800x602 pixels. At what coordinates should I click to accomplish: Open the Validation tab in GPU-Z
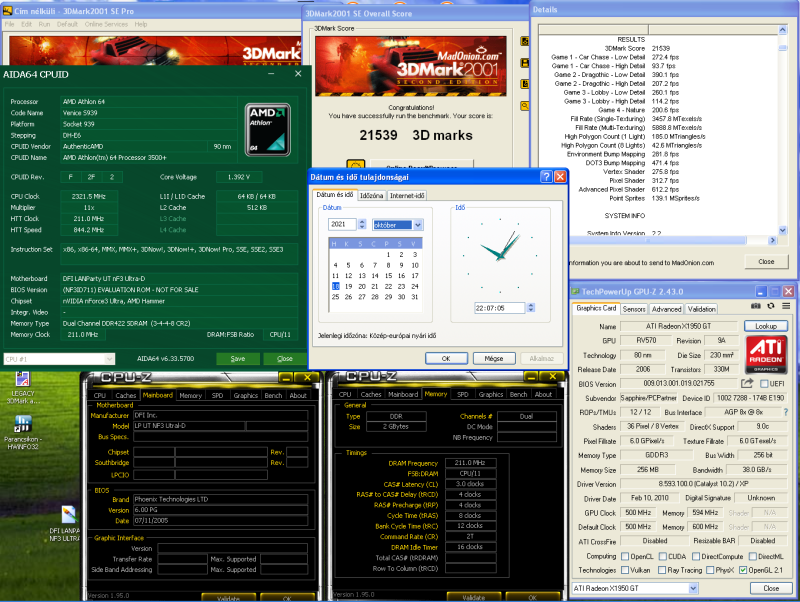(702, 309)
